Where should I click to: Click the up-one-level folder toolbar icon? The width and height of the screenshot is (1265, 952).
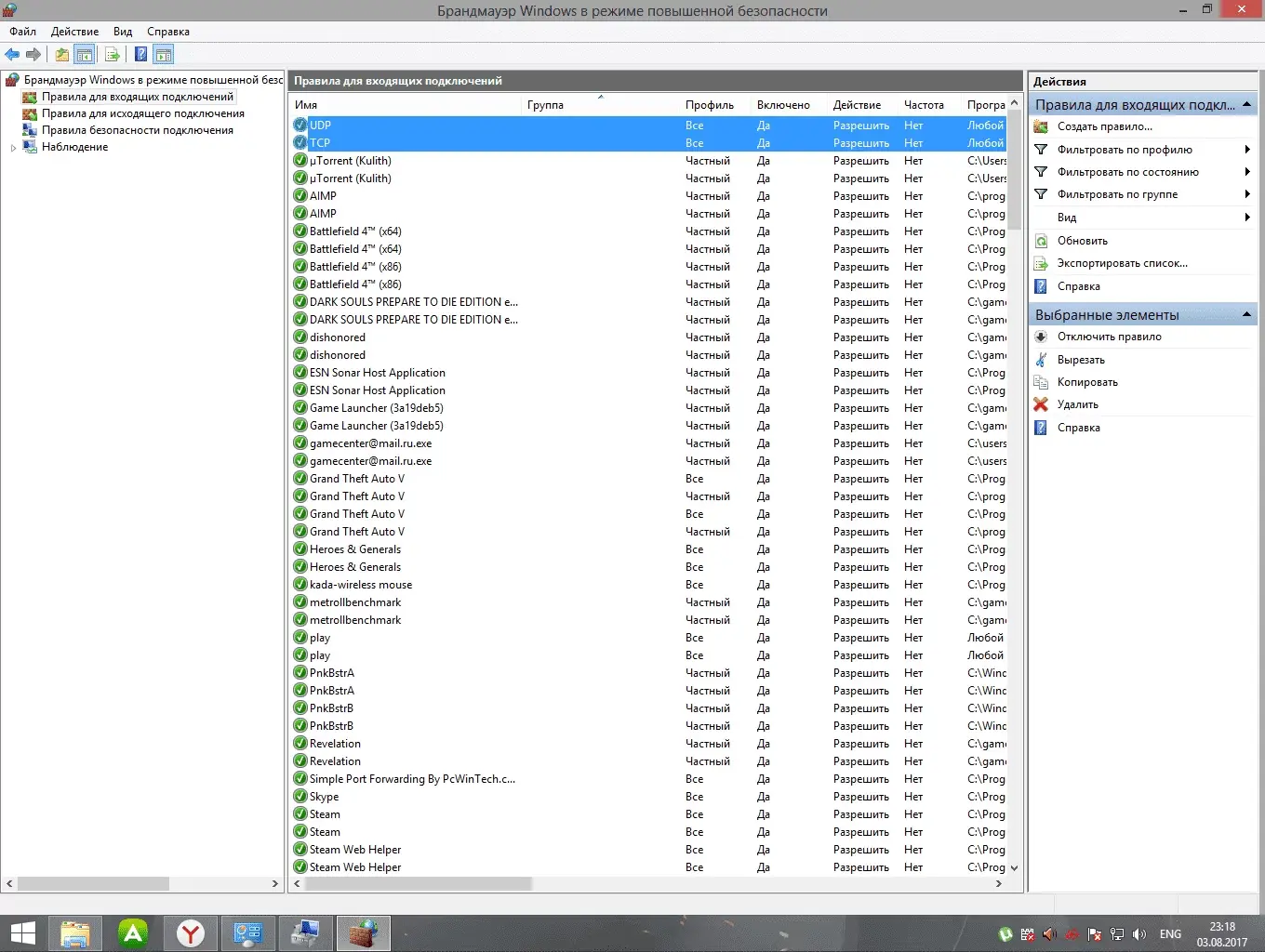click(x=61, y=55)
